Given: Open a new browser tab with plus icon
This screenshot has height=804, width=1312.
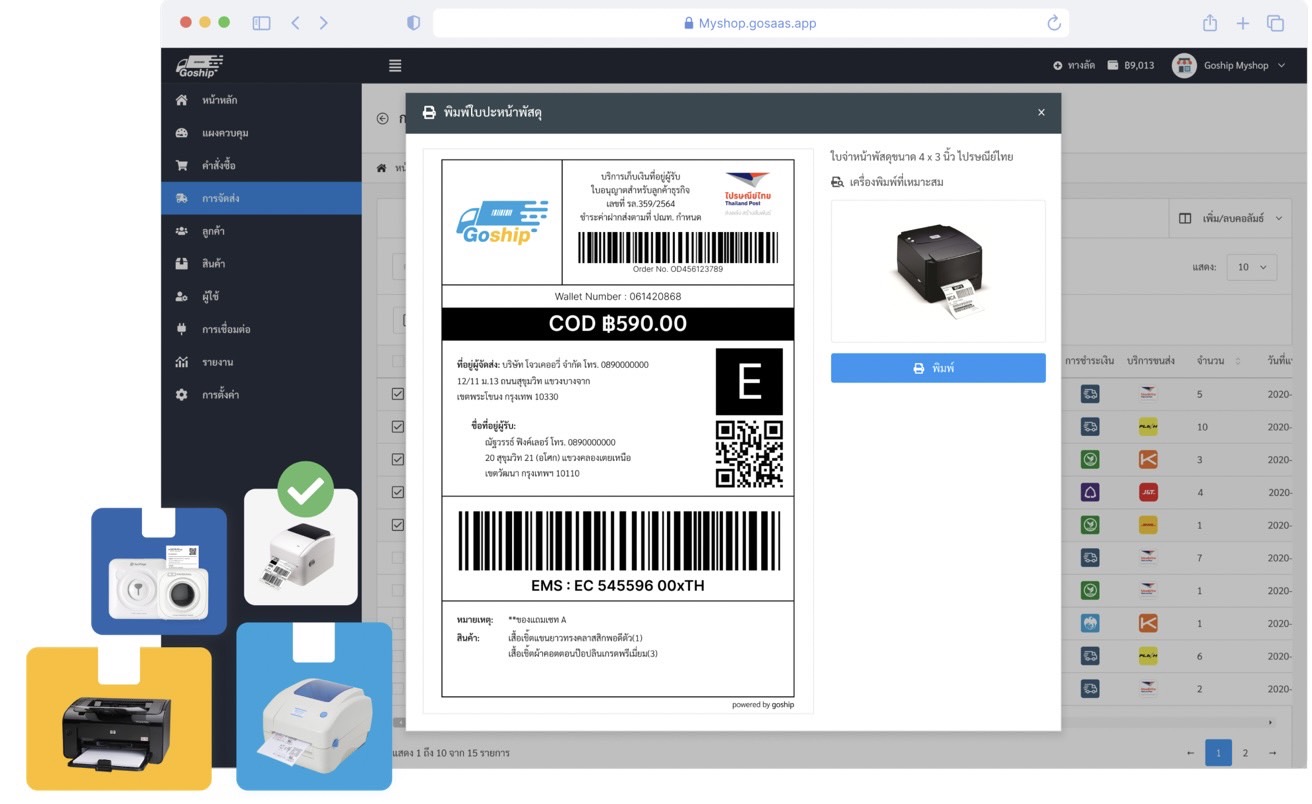Looking at the screenshot, I should click(1242, 23).
